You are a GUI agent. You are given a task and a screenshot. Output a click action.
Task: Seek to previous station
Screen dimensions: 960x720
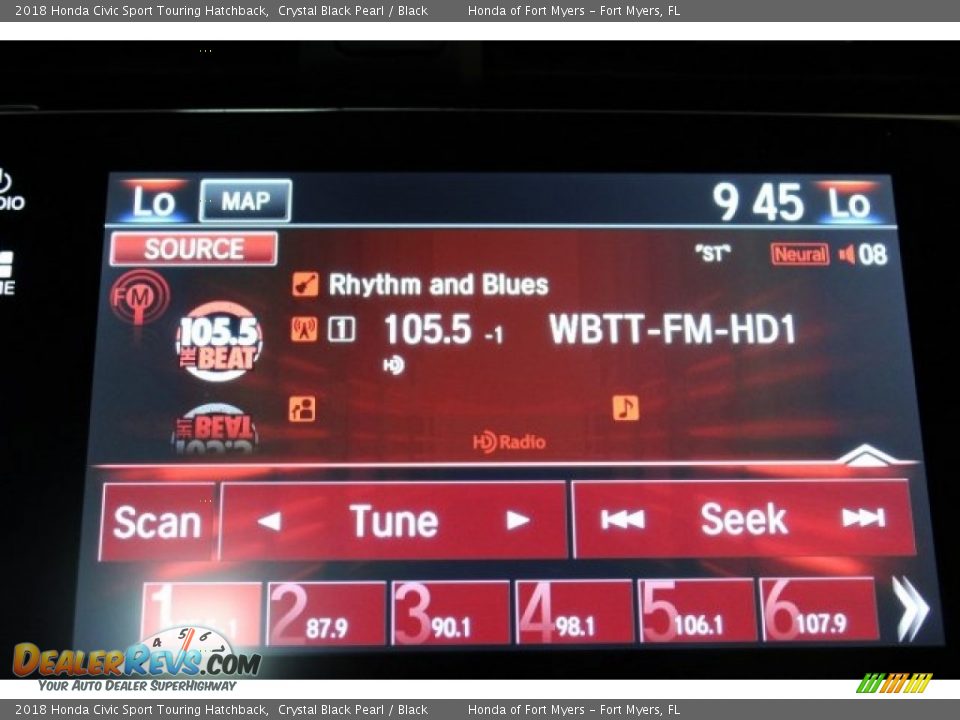point(622,519)
